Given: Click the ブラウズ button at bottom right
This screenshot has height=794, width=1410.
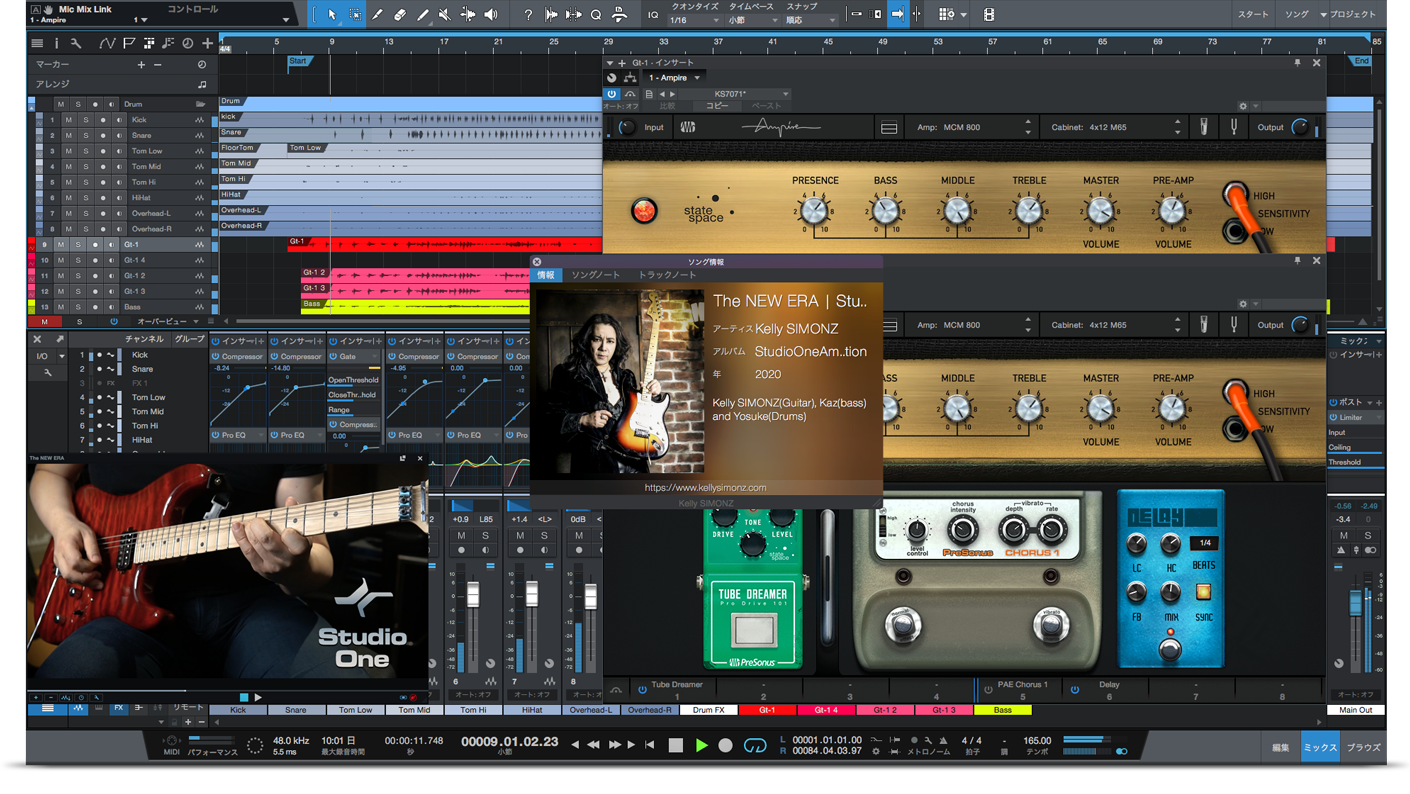Looking at the screenshot, I should click(1362, 747).
